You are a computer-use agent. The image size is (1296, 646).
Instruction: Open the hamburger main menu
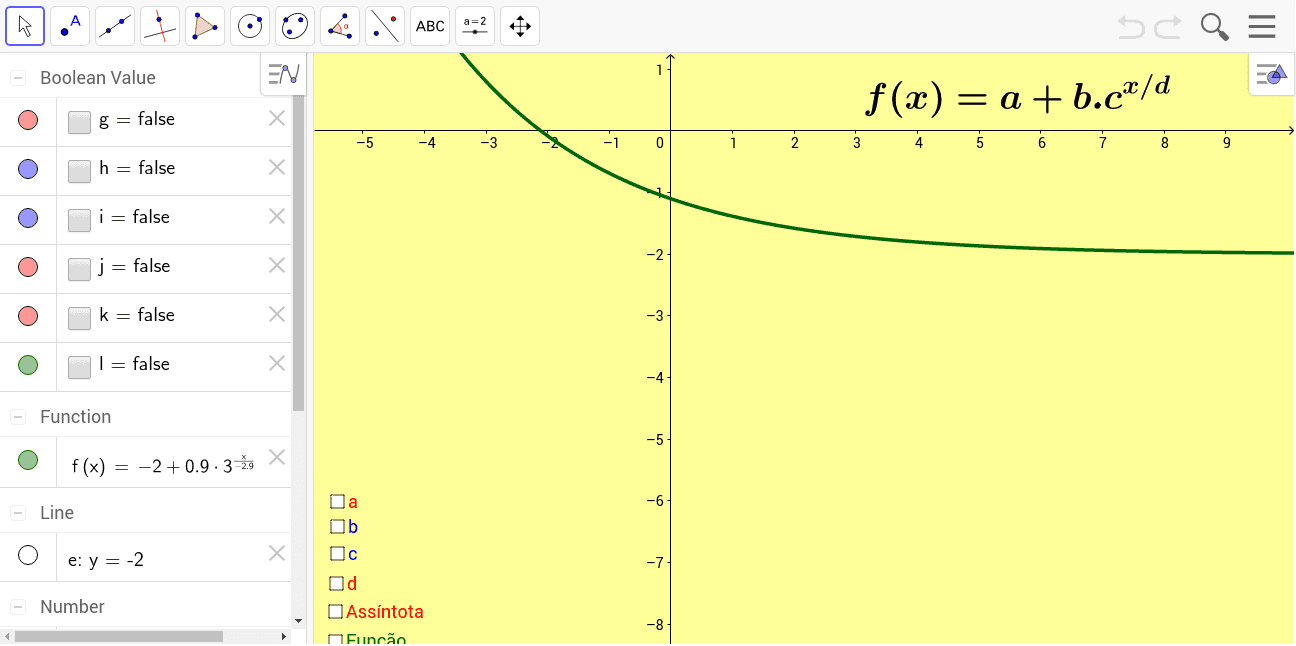coord(1262,27)
